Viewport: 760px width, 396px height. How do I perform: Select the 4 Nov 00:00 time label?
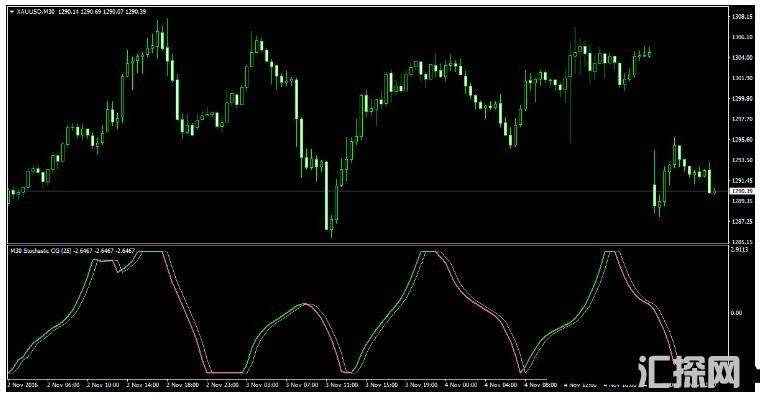coord(460,385)
